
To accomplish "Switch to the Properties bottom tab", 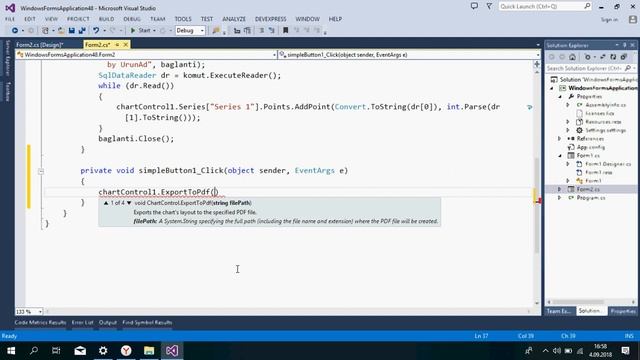I will tap(623, 311).
